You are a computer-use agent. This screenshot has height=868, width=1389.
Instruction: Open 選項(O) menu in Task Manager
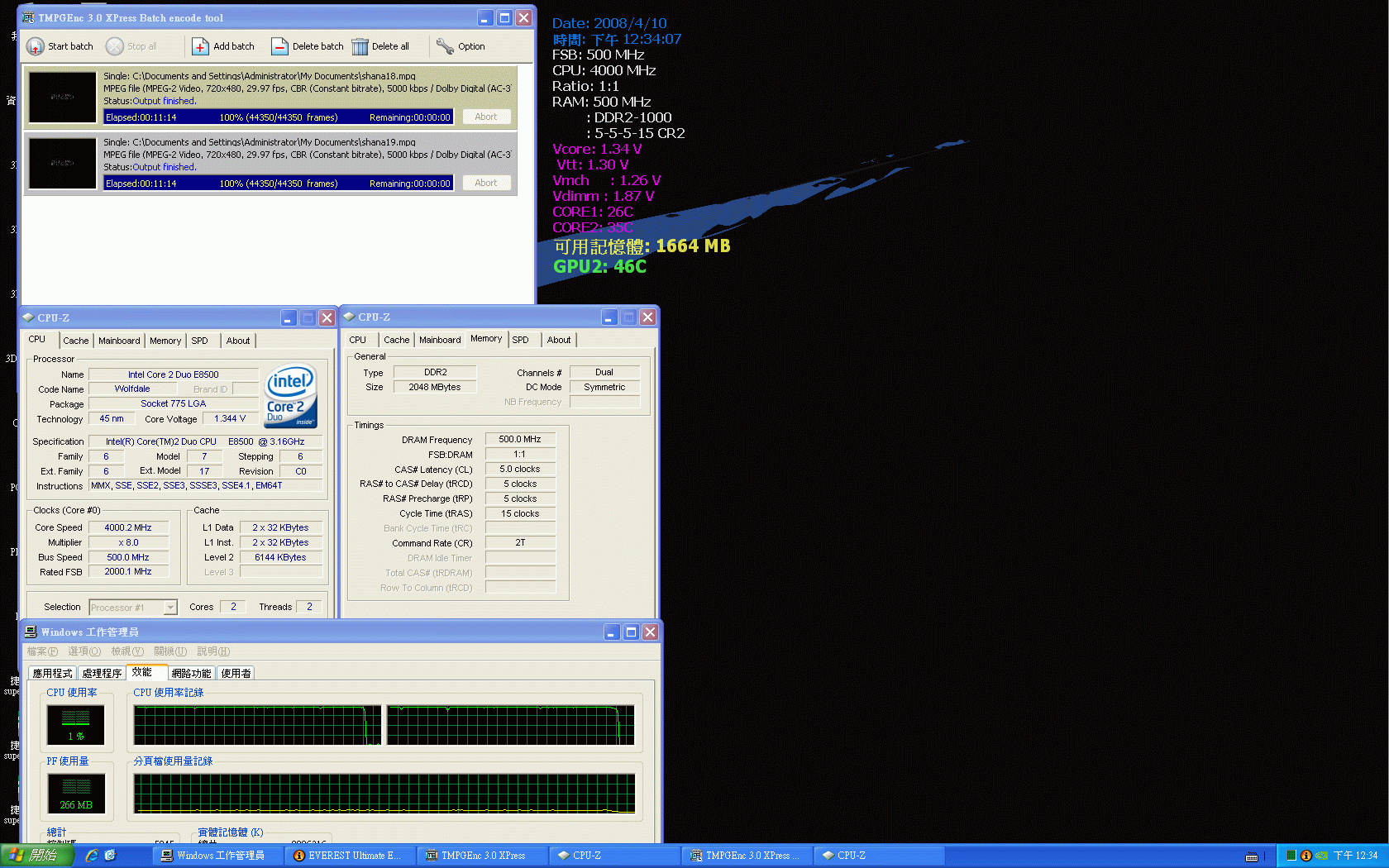click(x=84, y=651)
